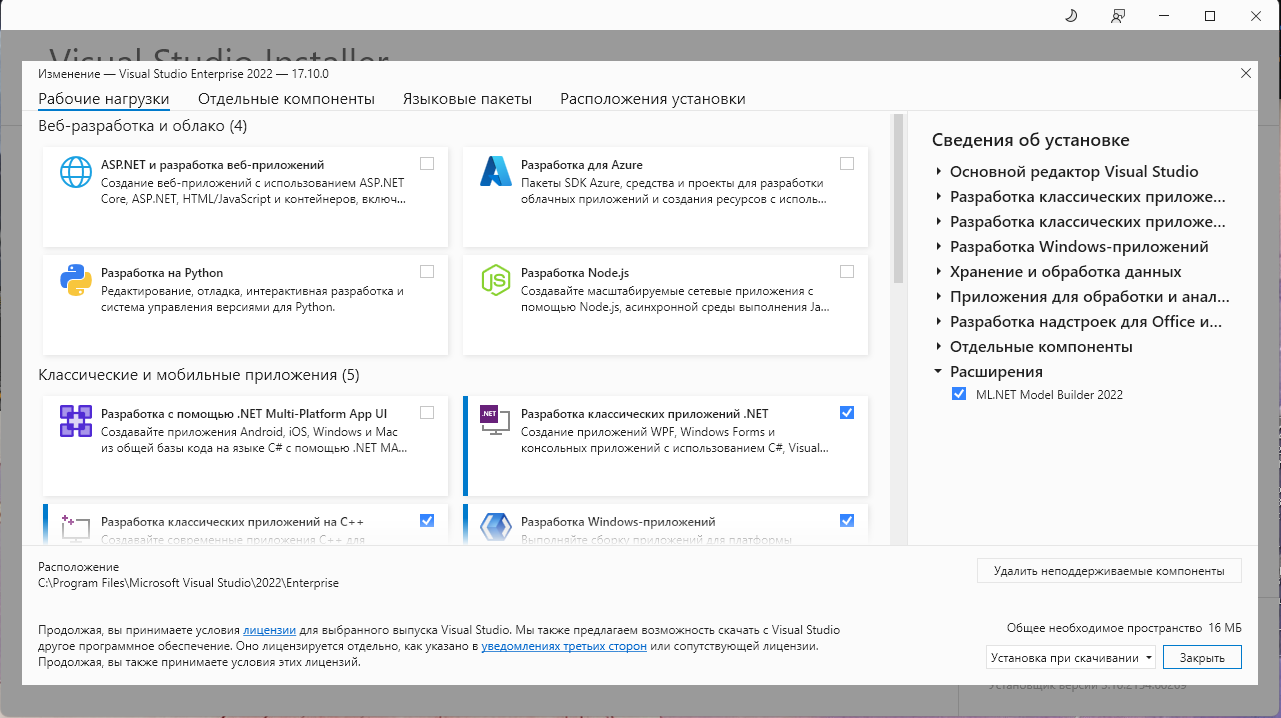1281x718 pixels.
Task: Click the Сведения об установке heading
Action: point(1030,140)
